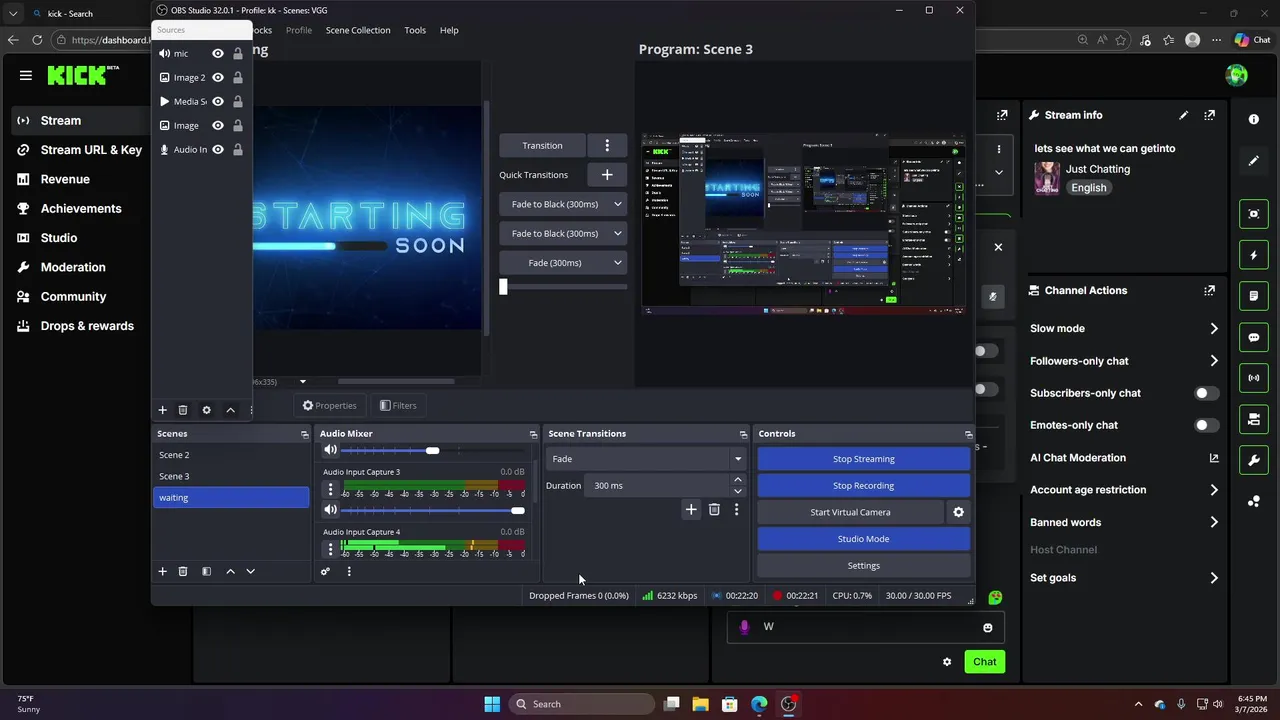Screen dimensions: 1280x720
Task: Toggle visibility of the mic source
Action: (x=217, y=53)
